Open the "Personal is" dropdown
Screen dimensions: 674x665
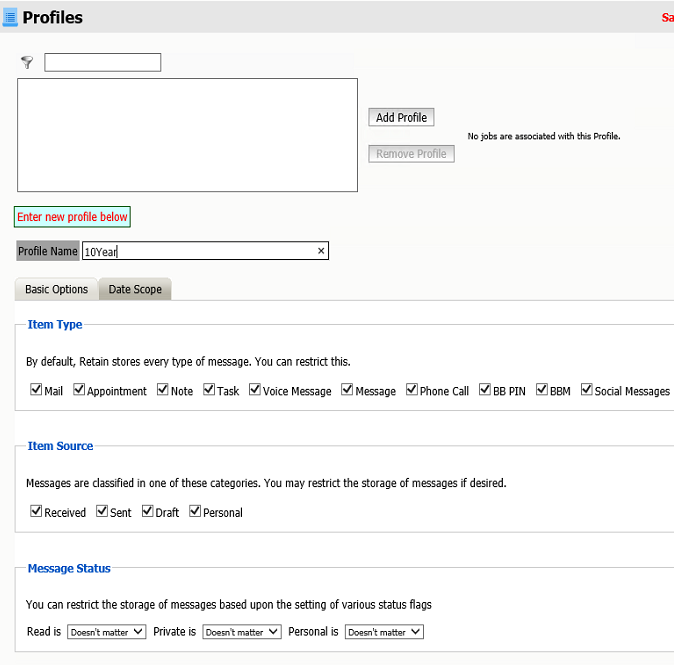coord(384,632)
